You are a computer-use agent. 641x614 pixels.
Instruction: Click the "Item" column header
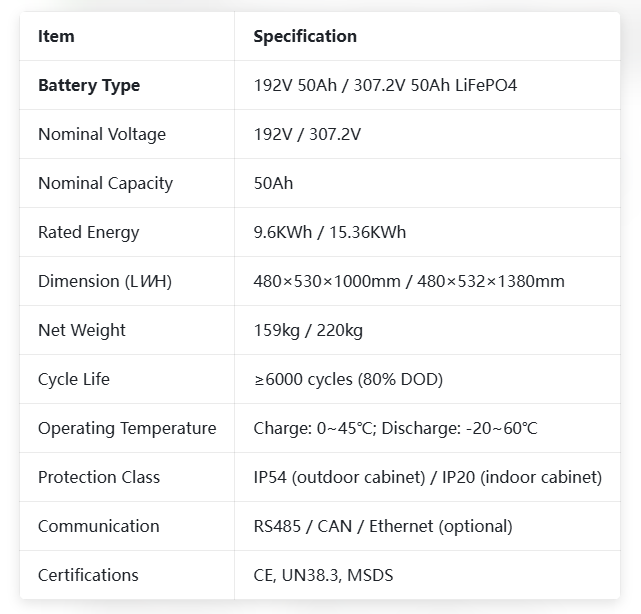(56, 36)
